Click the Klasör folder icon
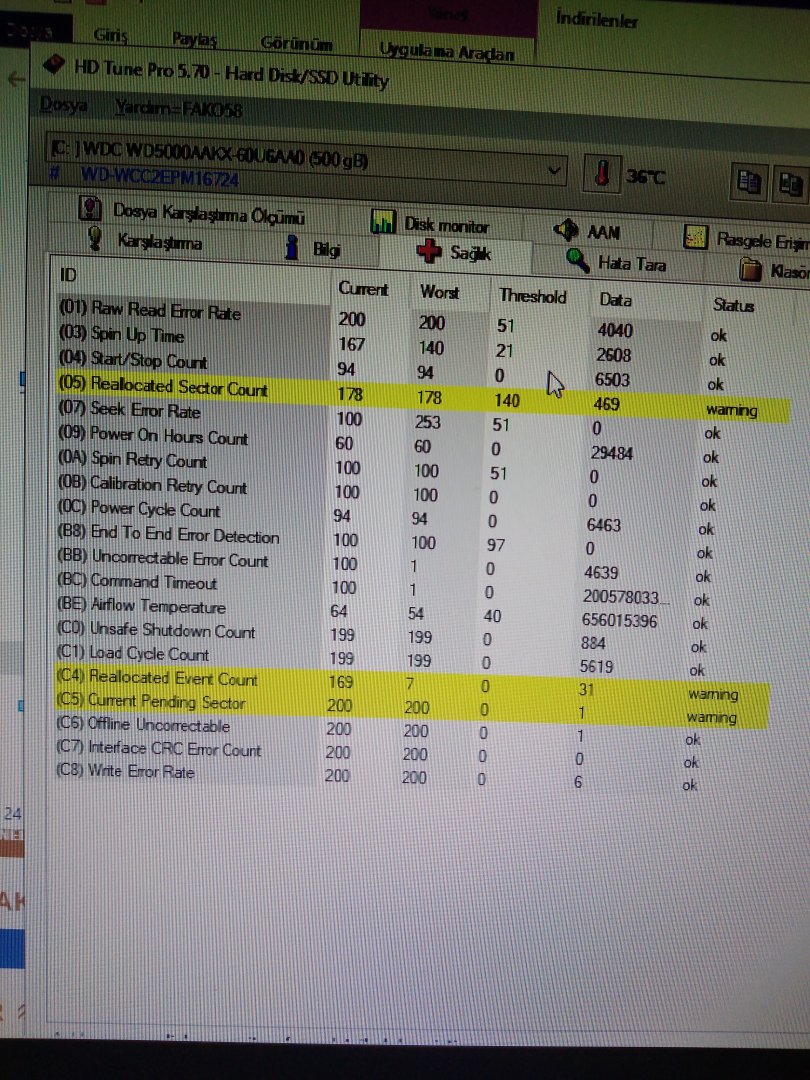810x1080 pixels. click(x=751, y=269)
